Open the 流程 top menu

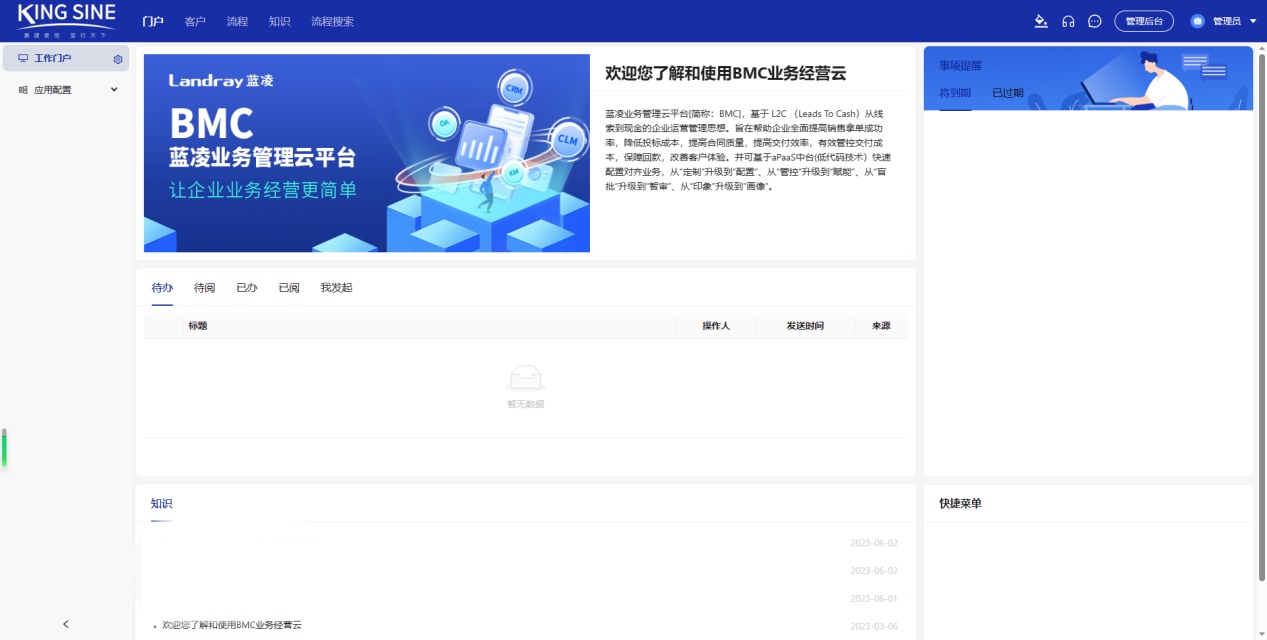(237, 21)
